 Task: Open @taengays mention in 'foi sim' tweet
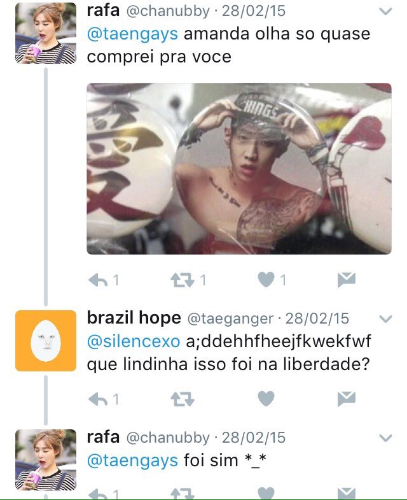132,461
